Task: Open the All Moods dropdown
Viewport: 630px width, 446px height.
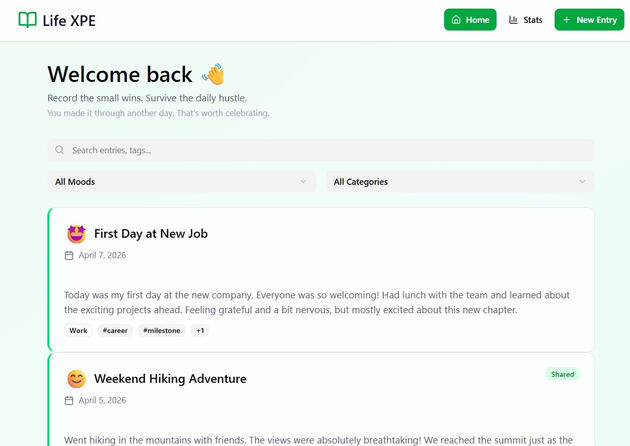Action: [181, 182]
